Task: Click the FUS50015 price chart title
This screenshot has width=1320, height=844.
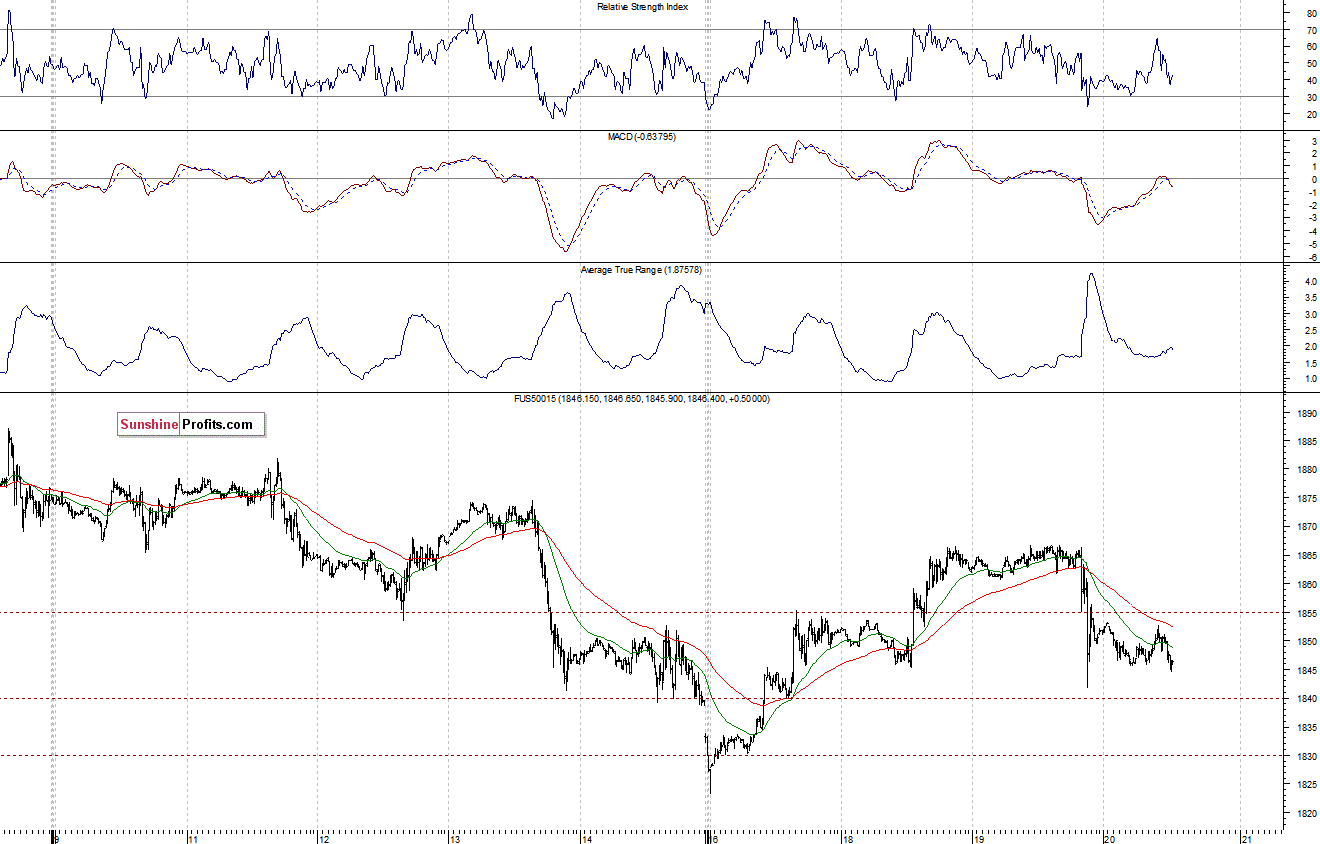Action: tap(641, 399)
